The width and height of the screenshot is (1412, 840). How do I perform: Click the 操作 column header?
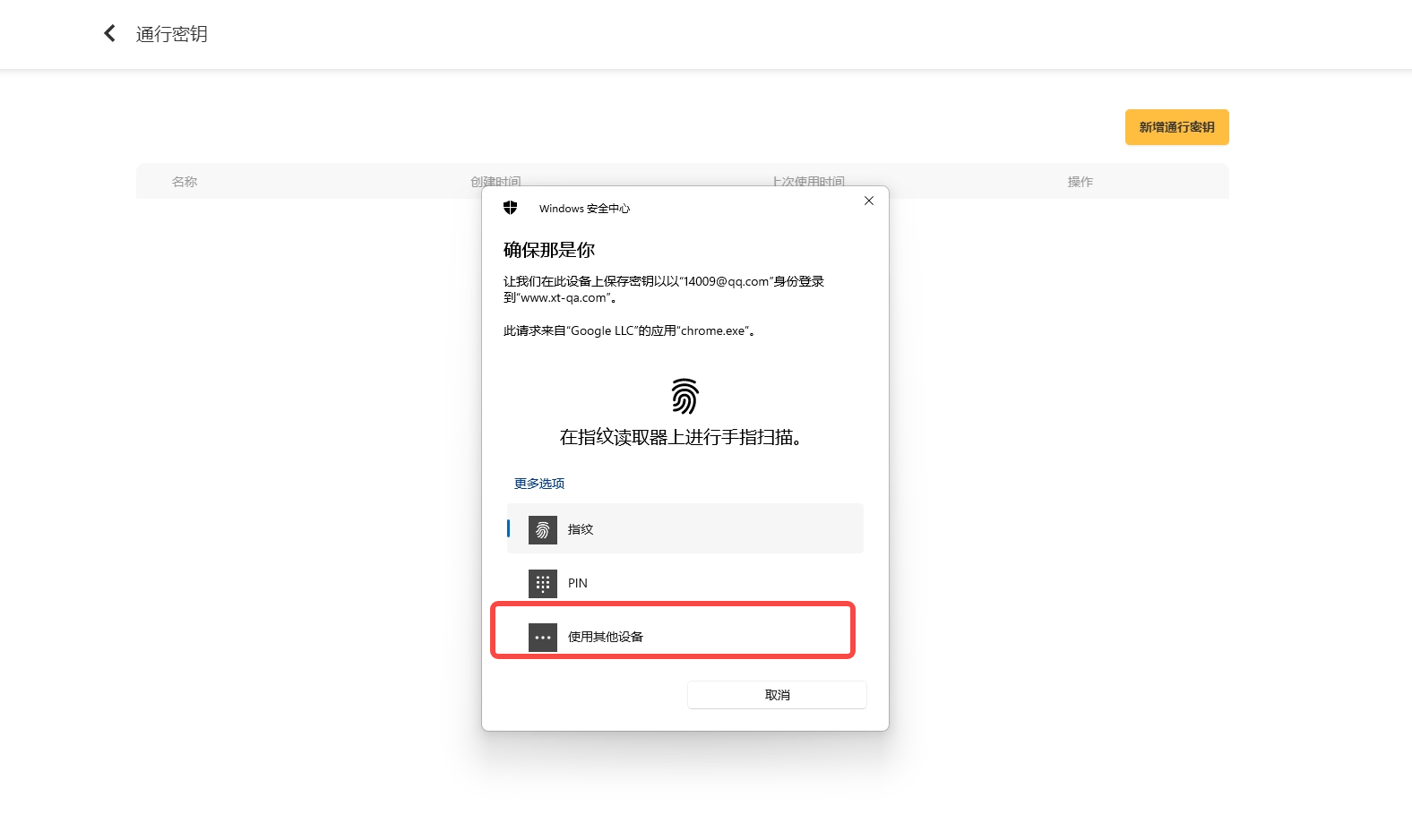click(x=1080, y=182)
